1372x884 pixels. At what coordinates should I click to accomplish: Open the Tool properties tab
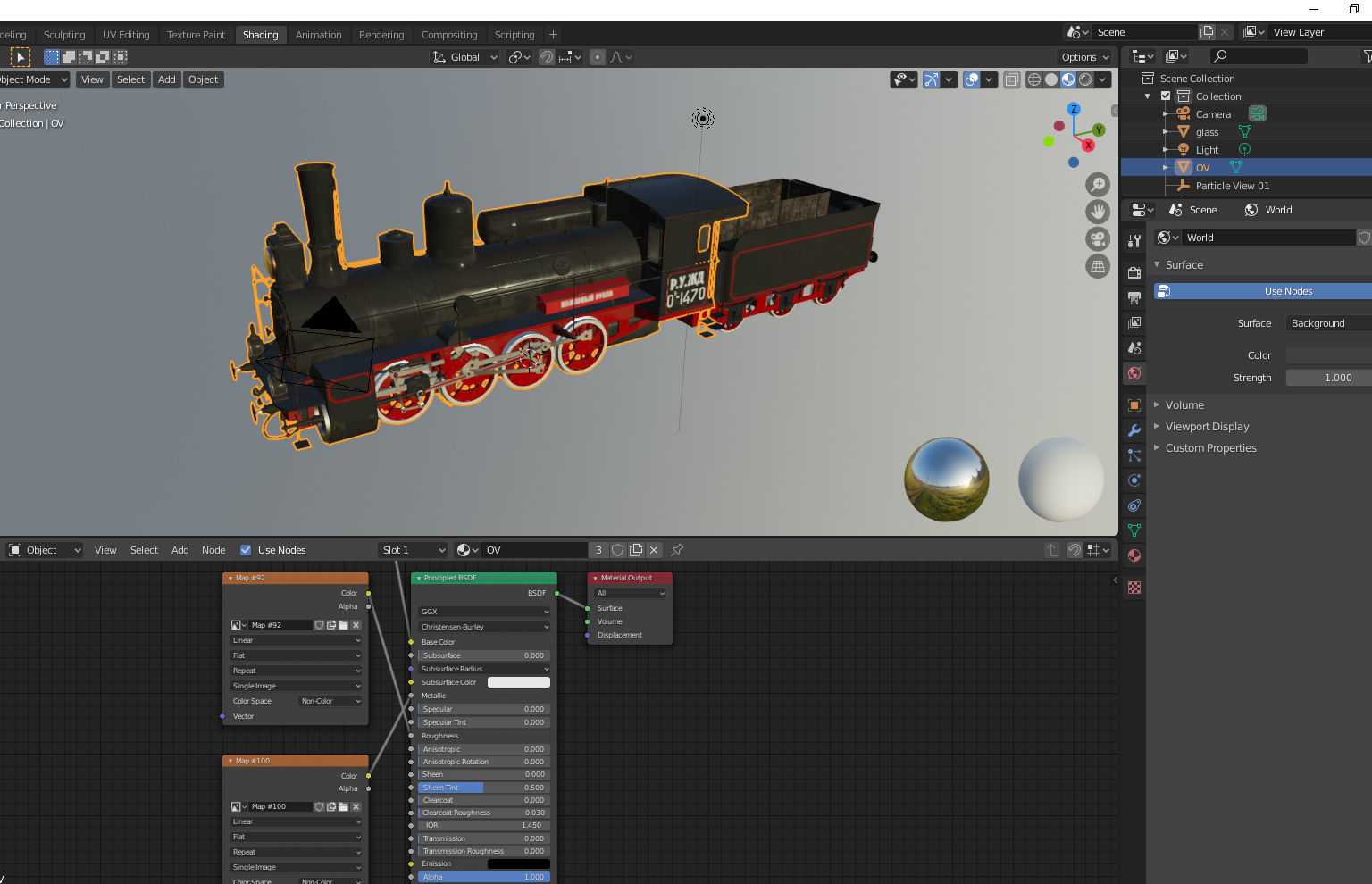pos(1134,241)
